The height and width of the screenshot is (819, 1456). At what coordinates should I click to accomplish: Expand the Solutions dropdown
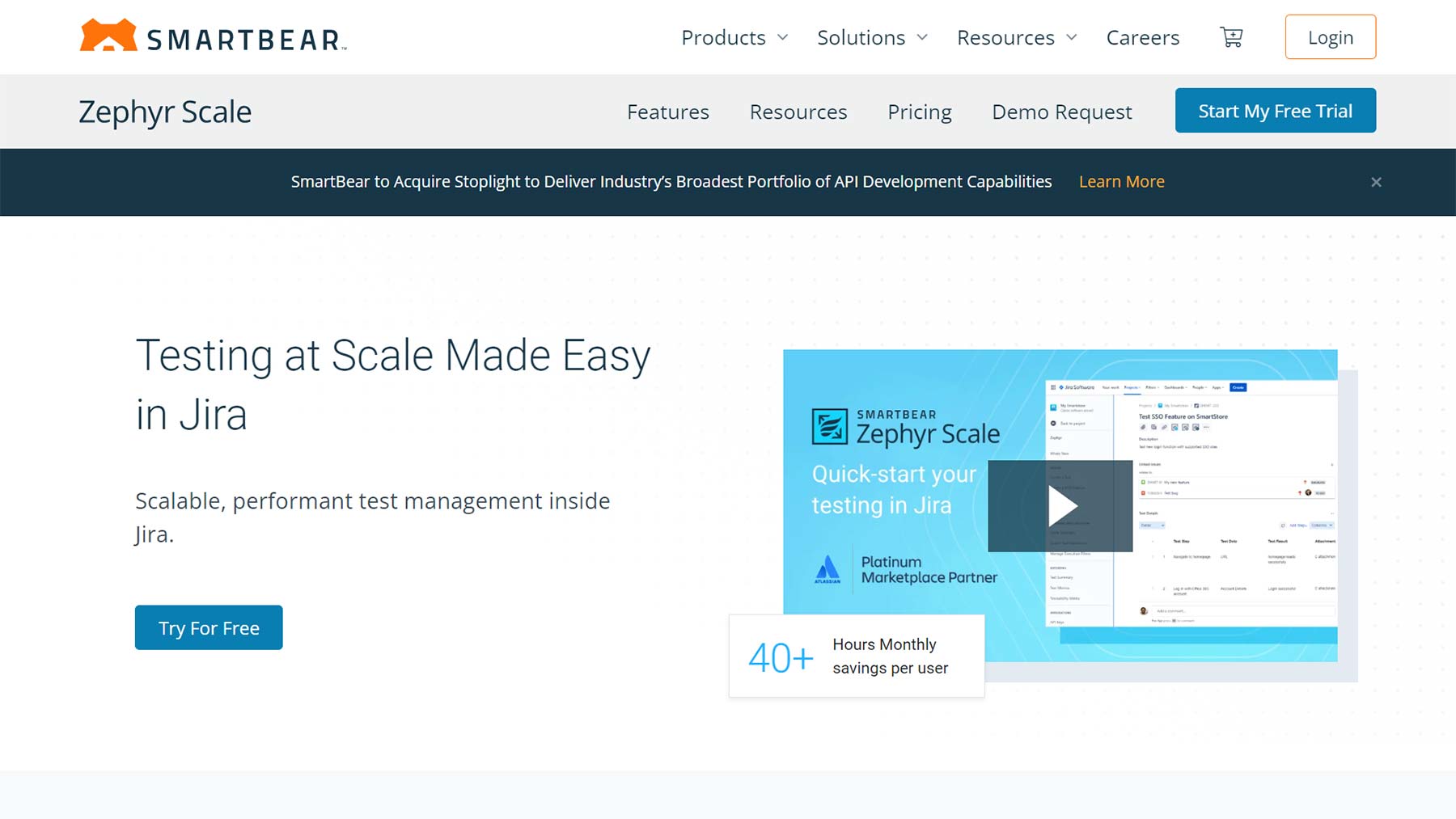coord(872,37)
